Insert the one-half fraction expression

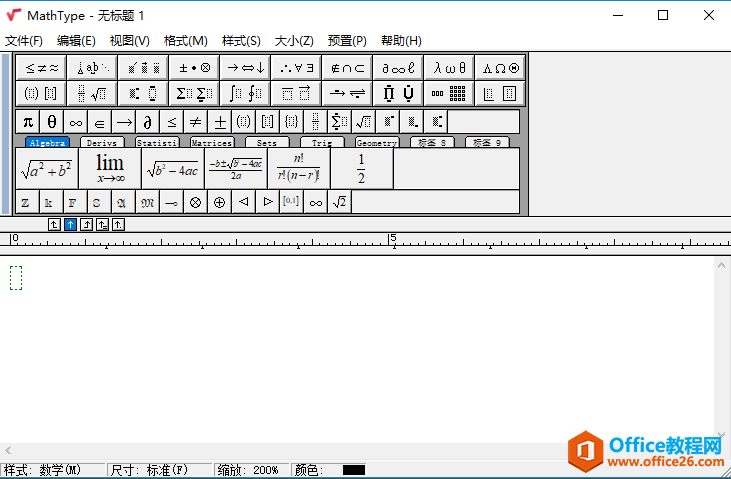[x=361, y=169]
